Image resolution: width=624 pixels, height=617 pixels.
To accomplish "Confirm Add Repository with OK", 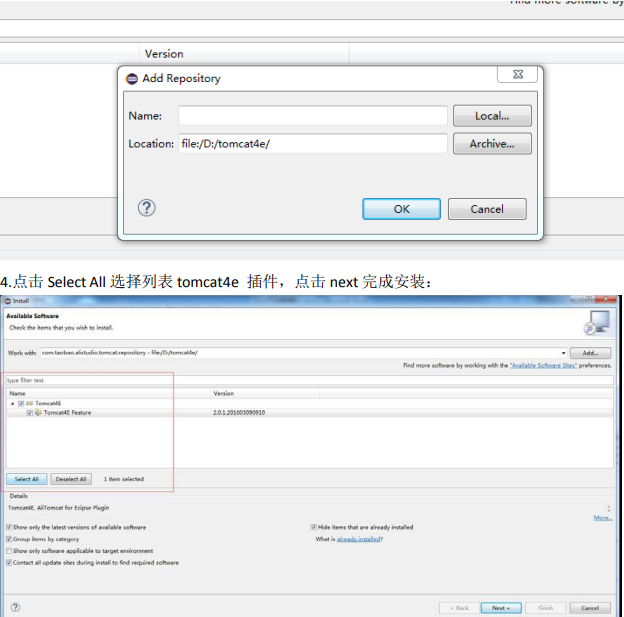I will [401, 209].
